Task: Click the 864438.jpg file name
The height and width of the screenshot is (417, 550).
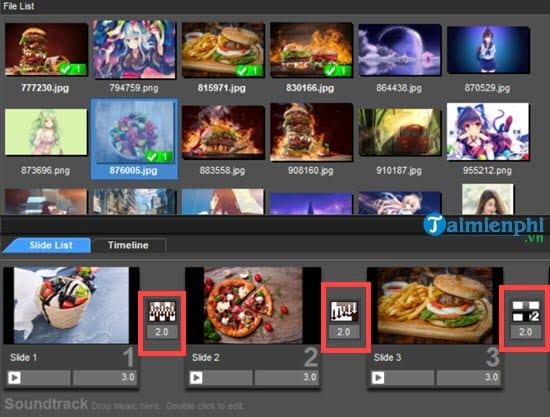Action: (x=399, y=88)
